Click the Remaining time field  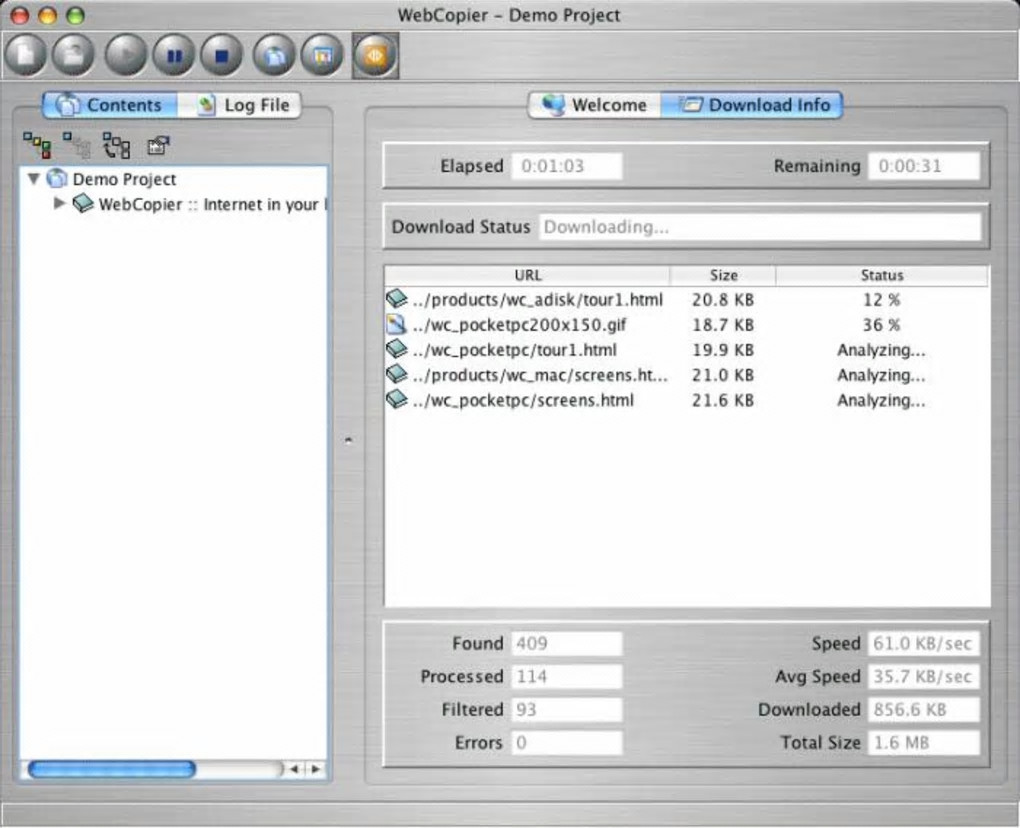click(x=924, y=166)
